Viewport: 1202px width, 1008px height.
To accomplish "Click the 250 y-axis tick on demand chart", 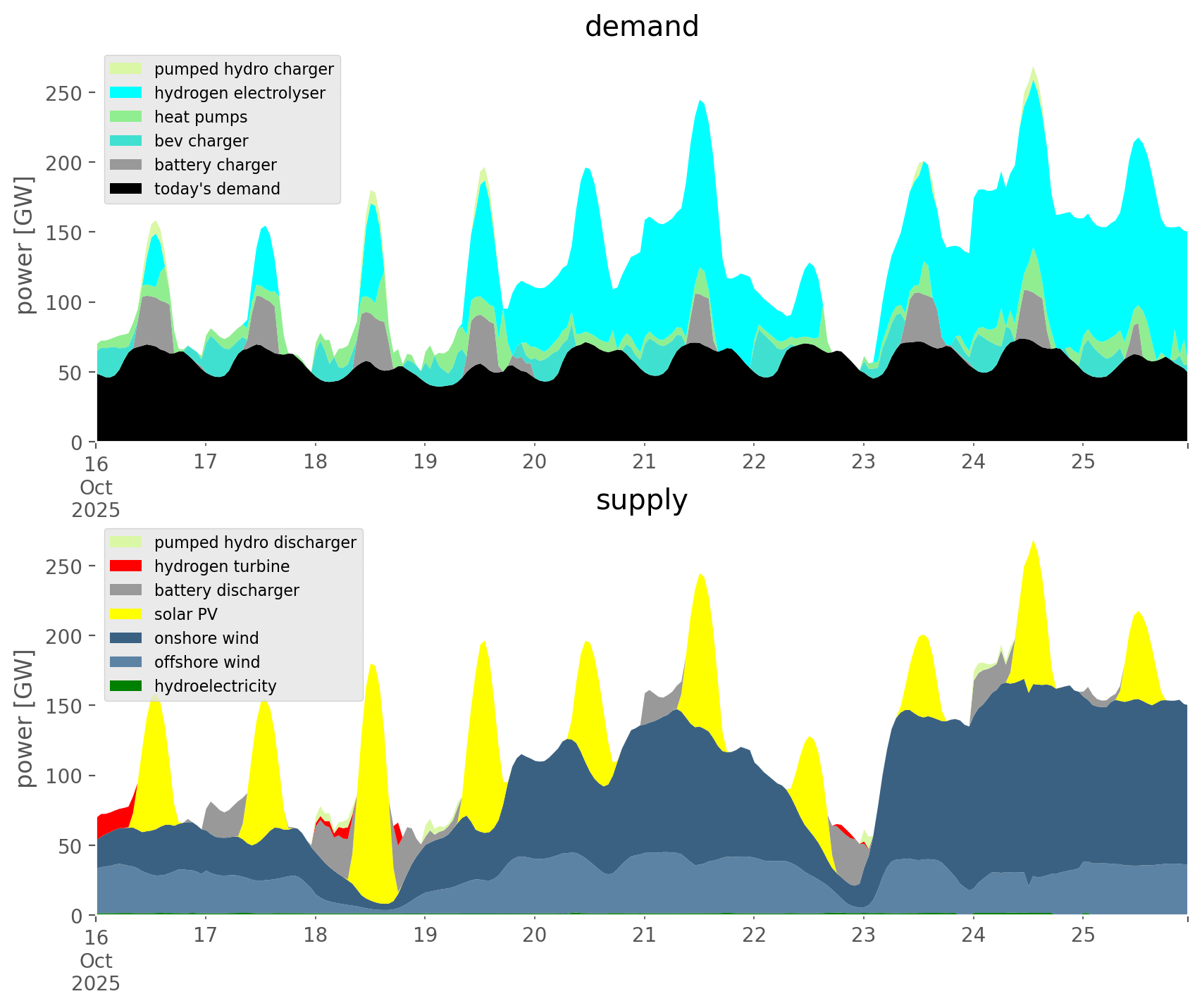I will coord(65,93).
